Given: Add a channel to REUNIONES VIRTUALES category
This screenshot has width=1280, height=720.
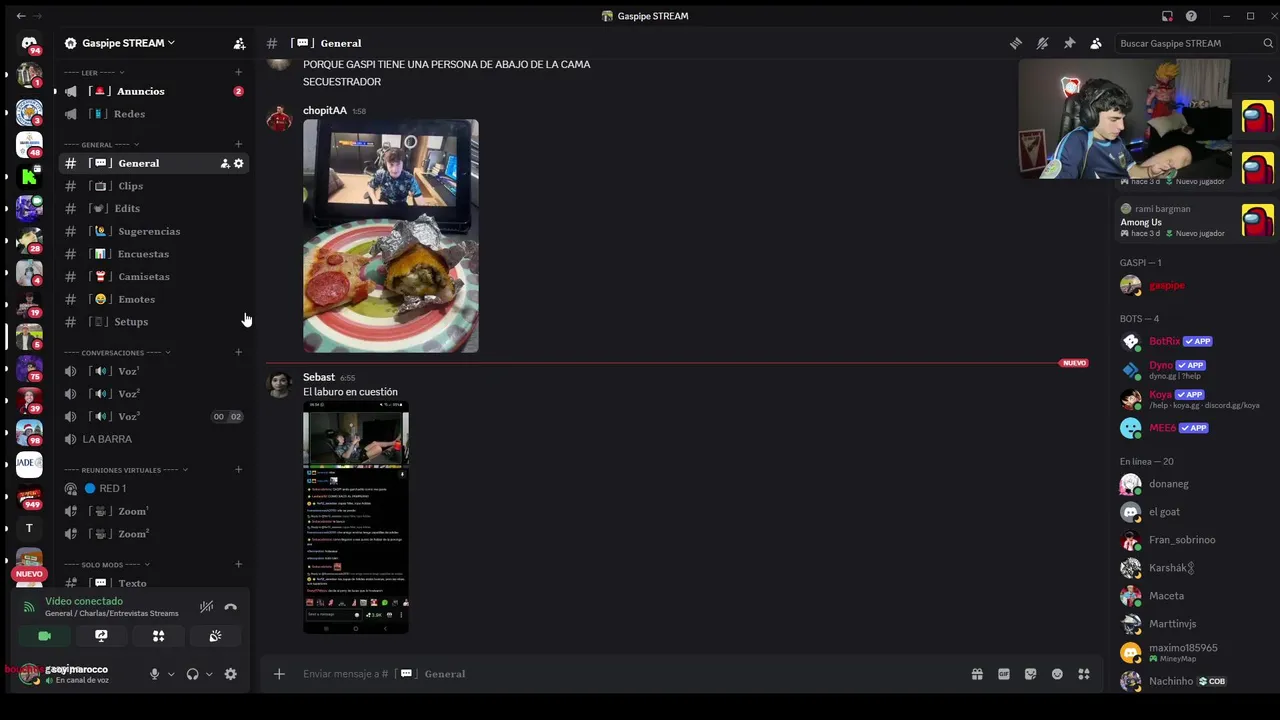Looking at the screenshot, I should [x=238, y=469].
